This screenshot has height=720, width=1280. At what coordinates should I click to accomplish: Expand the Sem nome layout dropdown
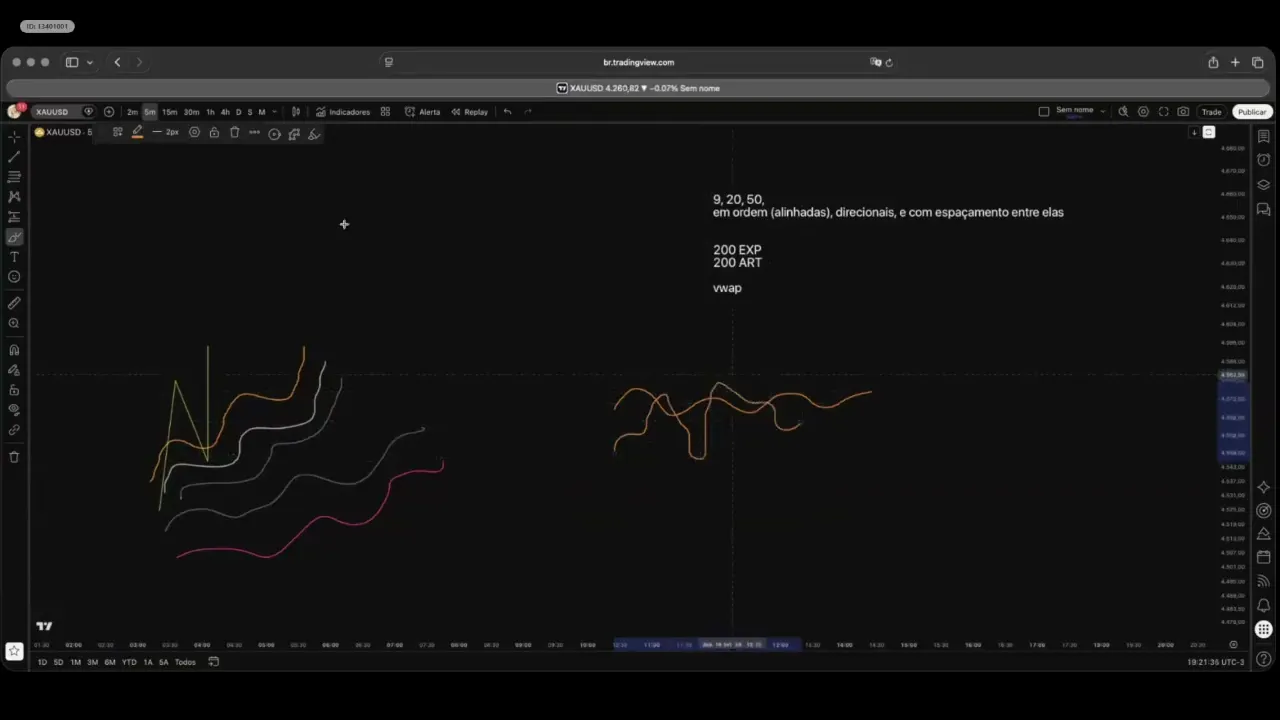coord(1102,111)
